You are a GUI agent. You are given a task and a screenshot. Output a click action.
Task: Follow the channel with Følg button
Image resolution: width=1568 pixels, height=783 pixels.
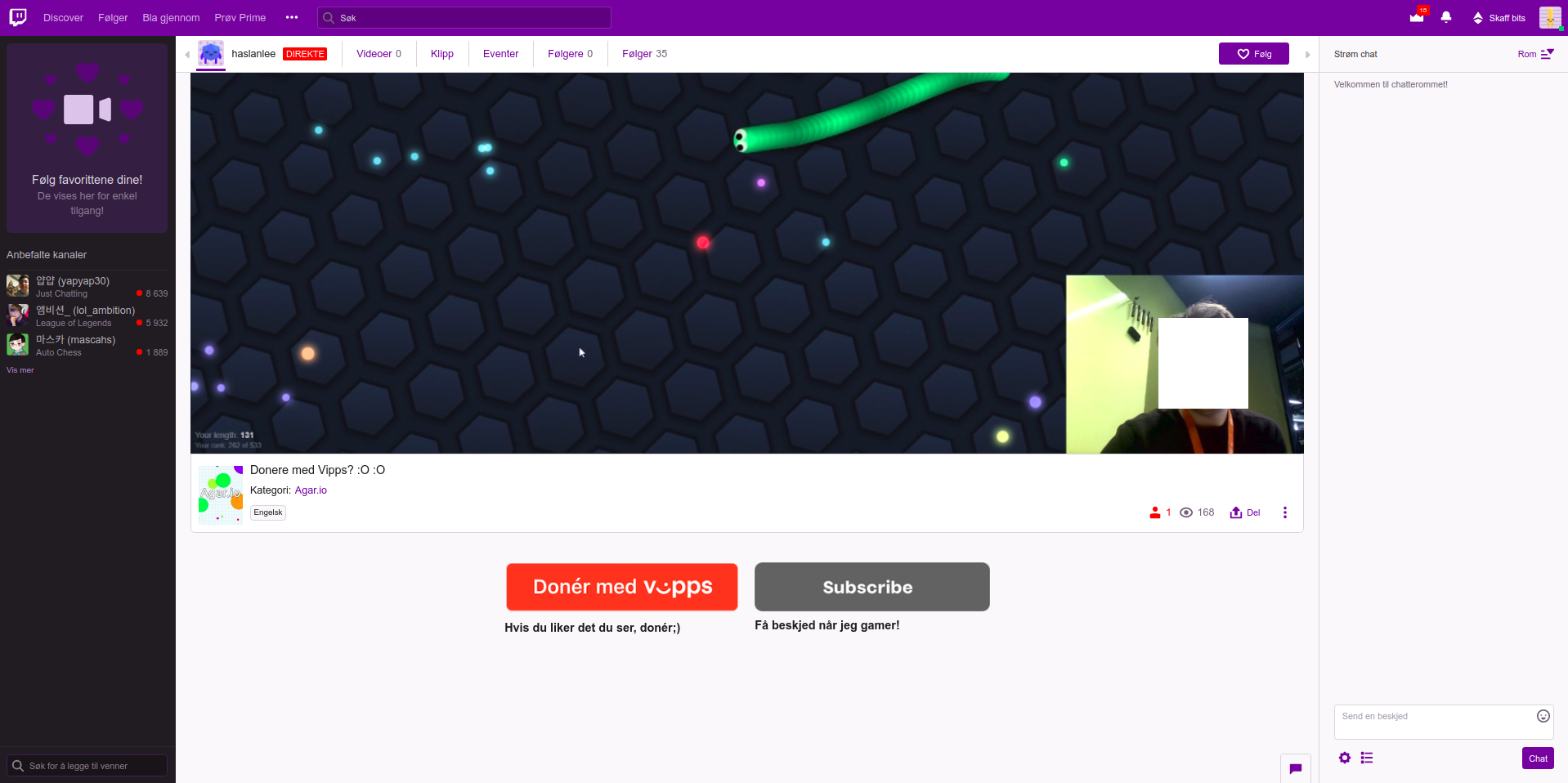pos(1253,54)
